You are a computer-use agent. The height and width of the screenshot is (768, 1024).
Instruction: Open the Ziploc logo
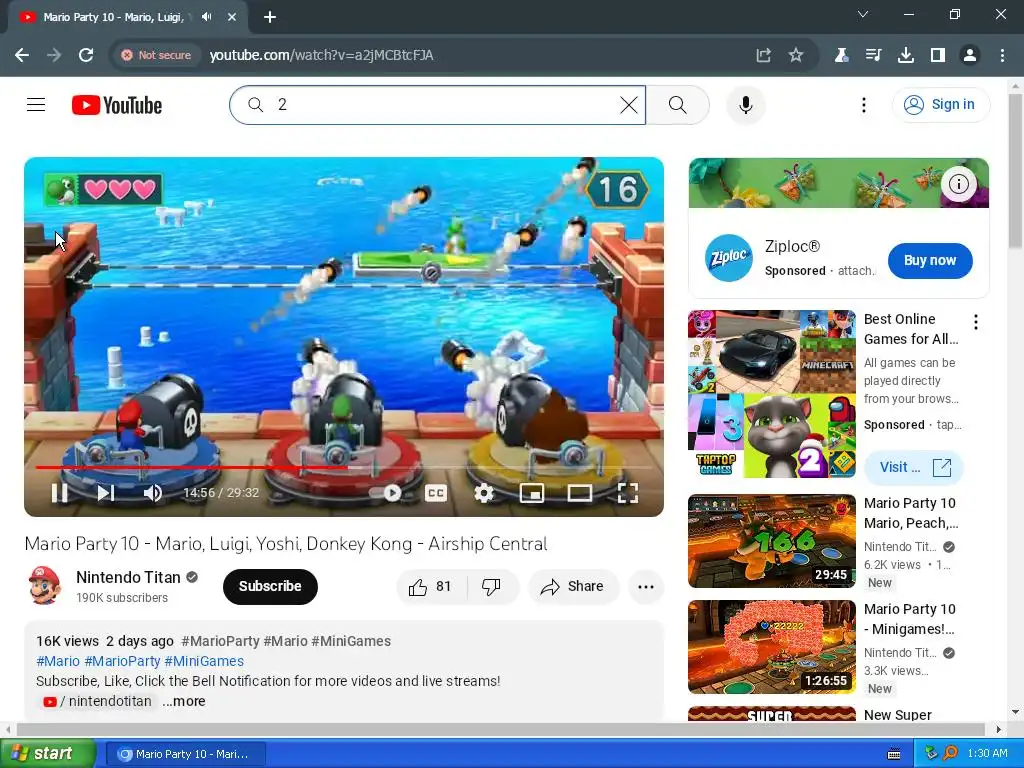click(728, 258)
